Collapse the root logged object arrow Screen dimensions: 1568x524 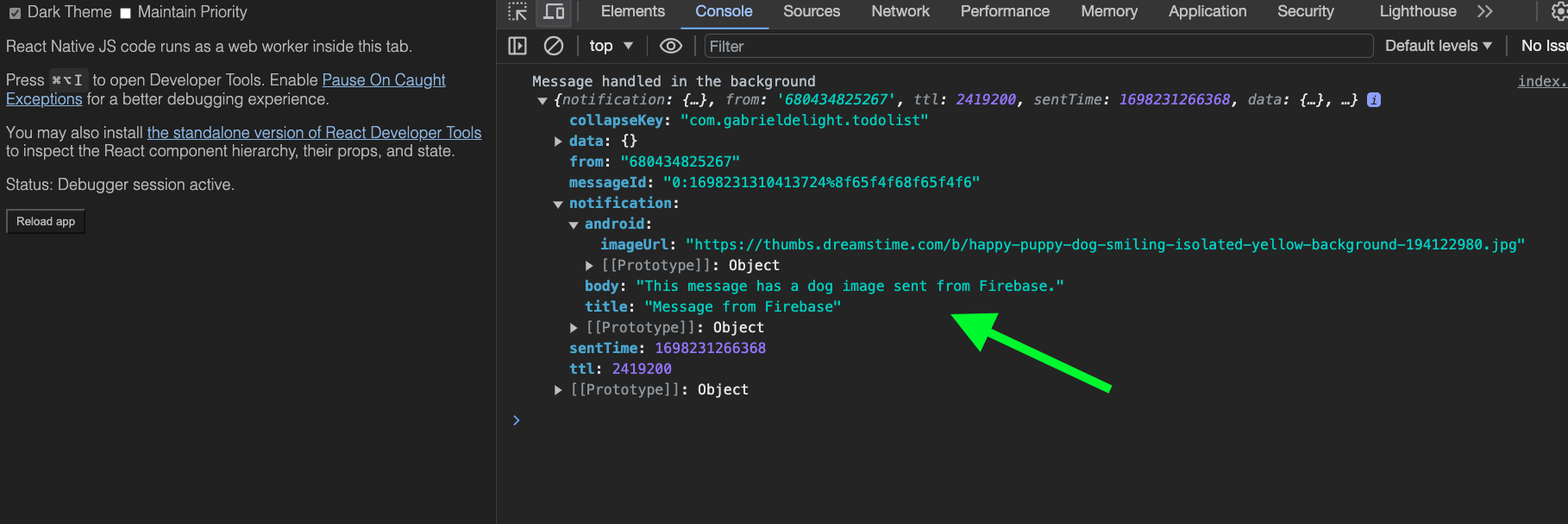pos(543,101)
